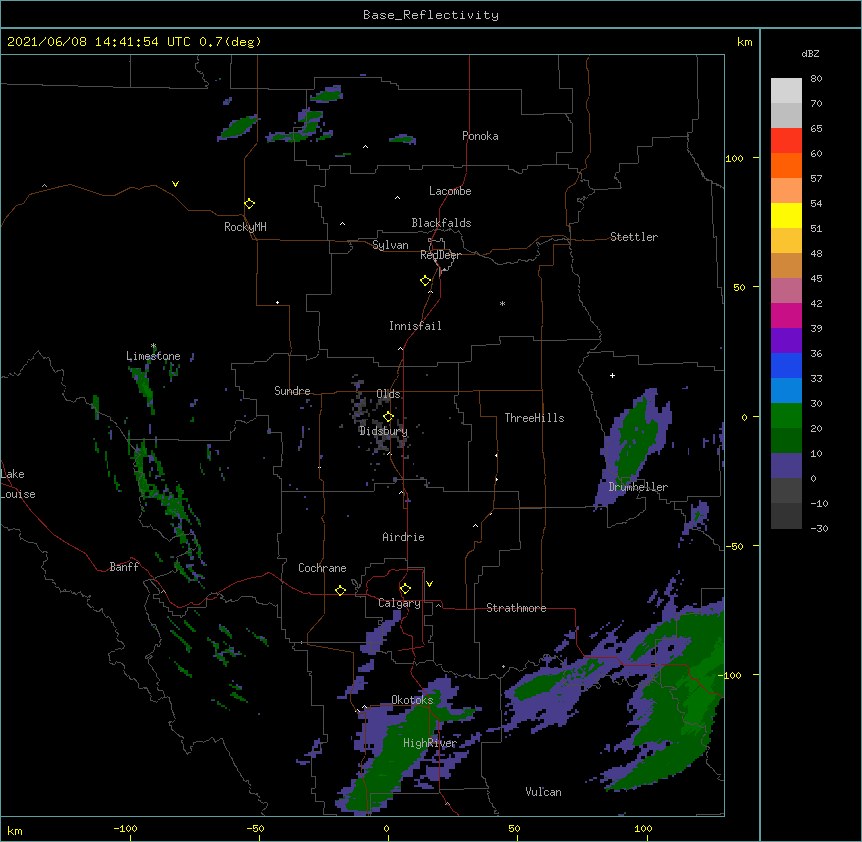Click the dBZ legend heading

(810, 54)
